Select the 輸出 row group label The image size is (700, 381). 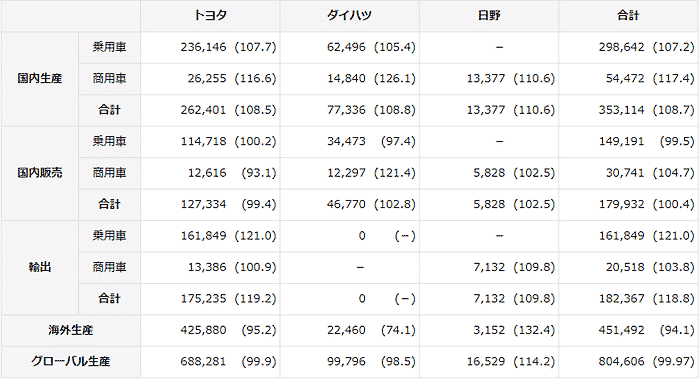coord(40,267)
